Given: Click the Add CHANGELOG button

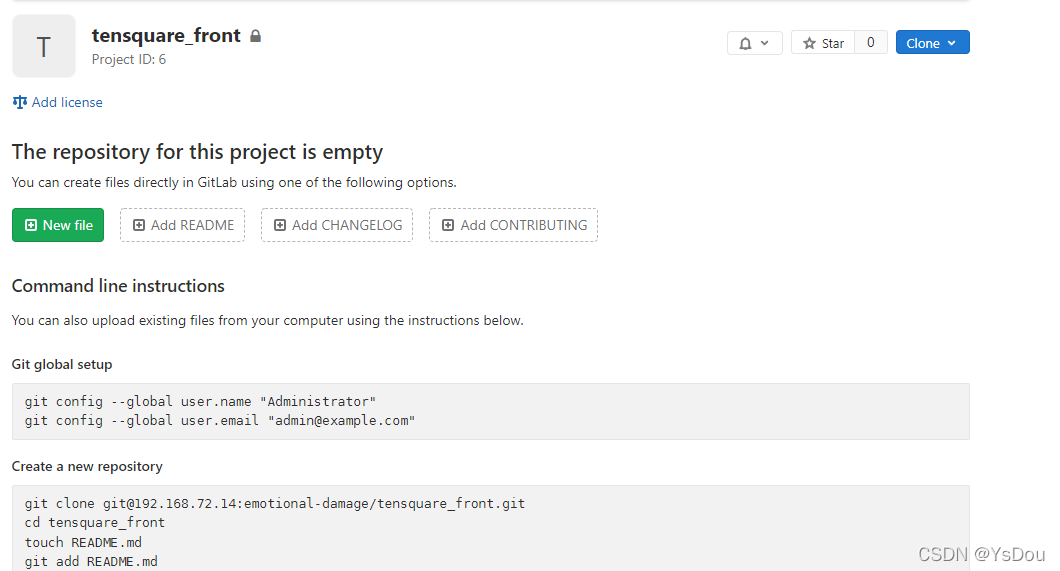Looking at the screenshot, I should point(338,225).
